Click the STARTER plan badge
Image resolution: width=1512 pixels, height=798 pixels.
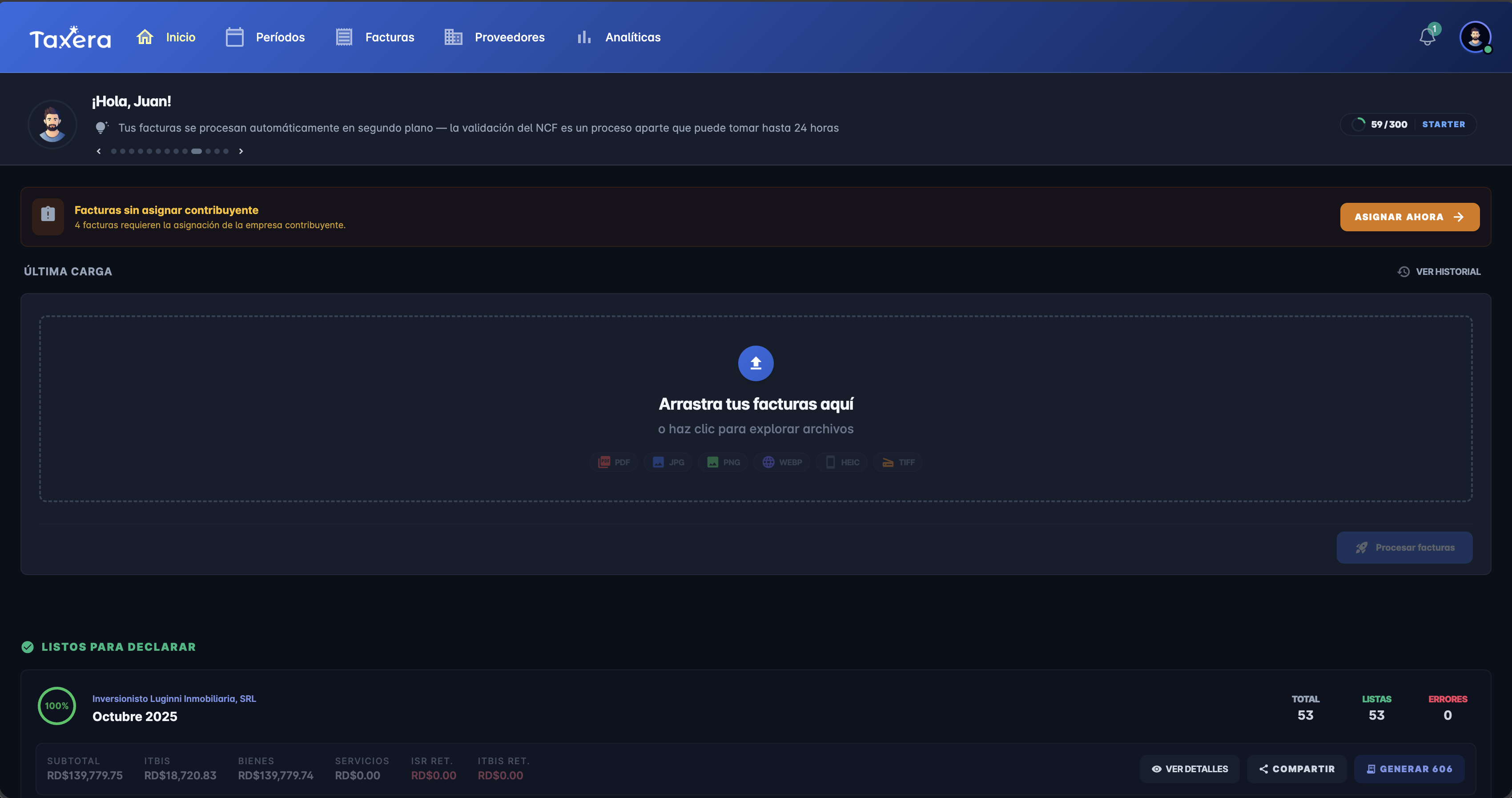coord(1444,125)
